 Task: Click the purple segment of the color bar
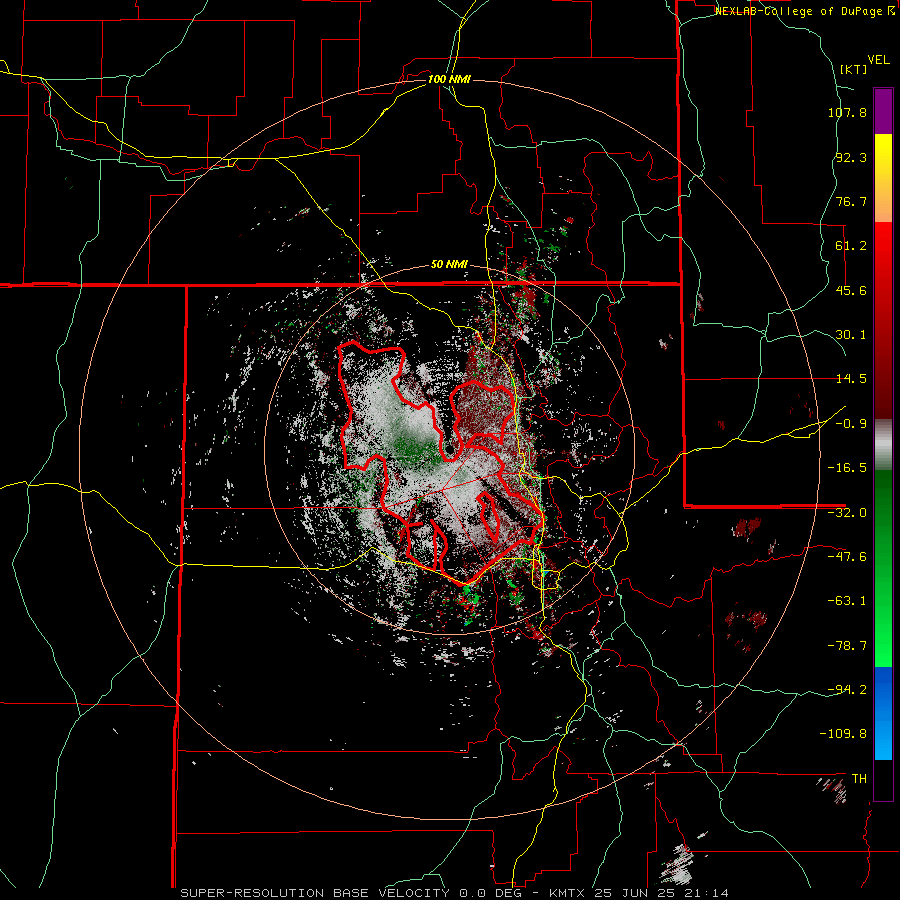click(x=883, y=111)
